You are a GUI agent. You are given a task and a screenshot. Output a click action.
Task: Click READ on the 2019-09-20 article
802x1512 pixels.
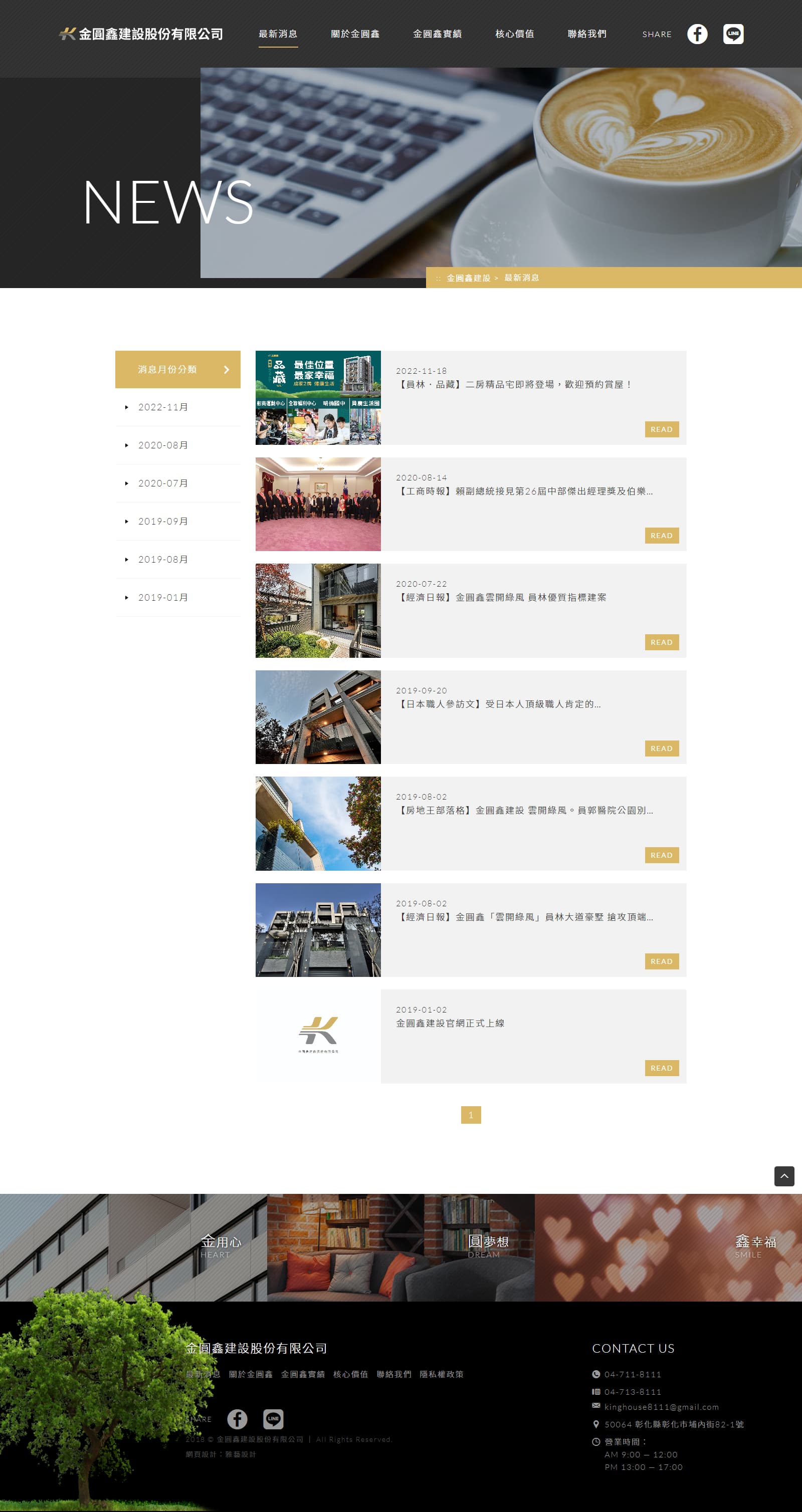coord(661,748)
